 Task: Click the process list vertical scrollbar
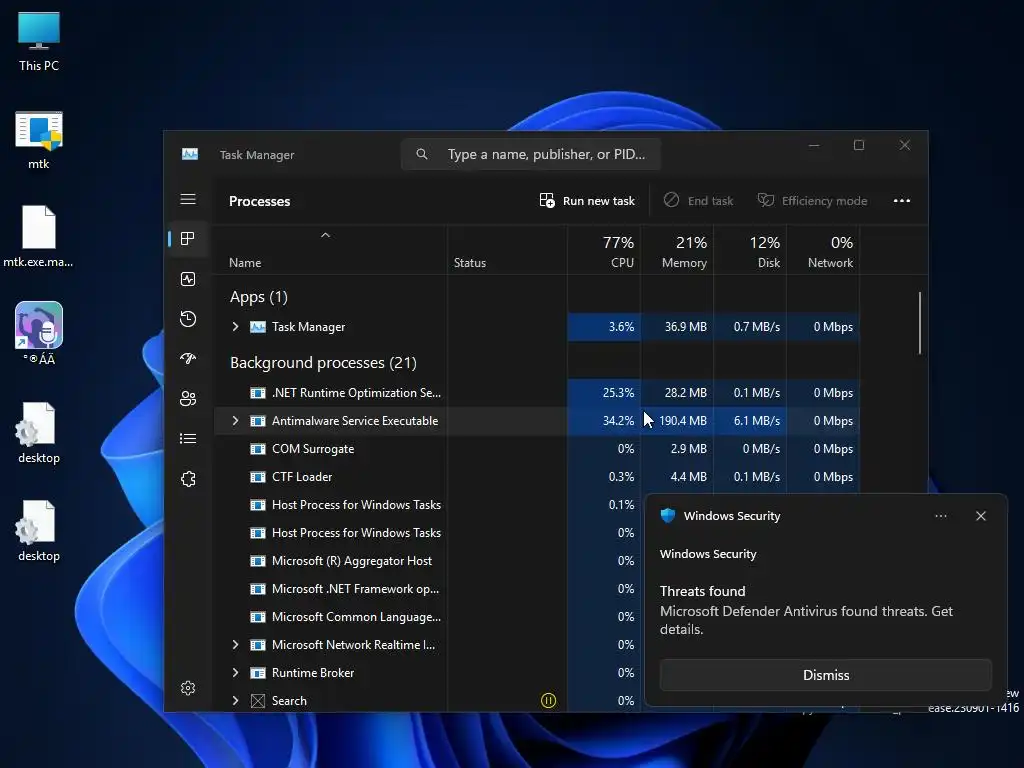click(x=920, y=323)
